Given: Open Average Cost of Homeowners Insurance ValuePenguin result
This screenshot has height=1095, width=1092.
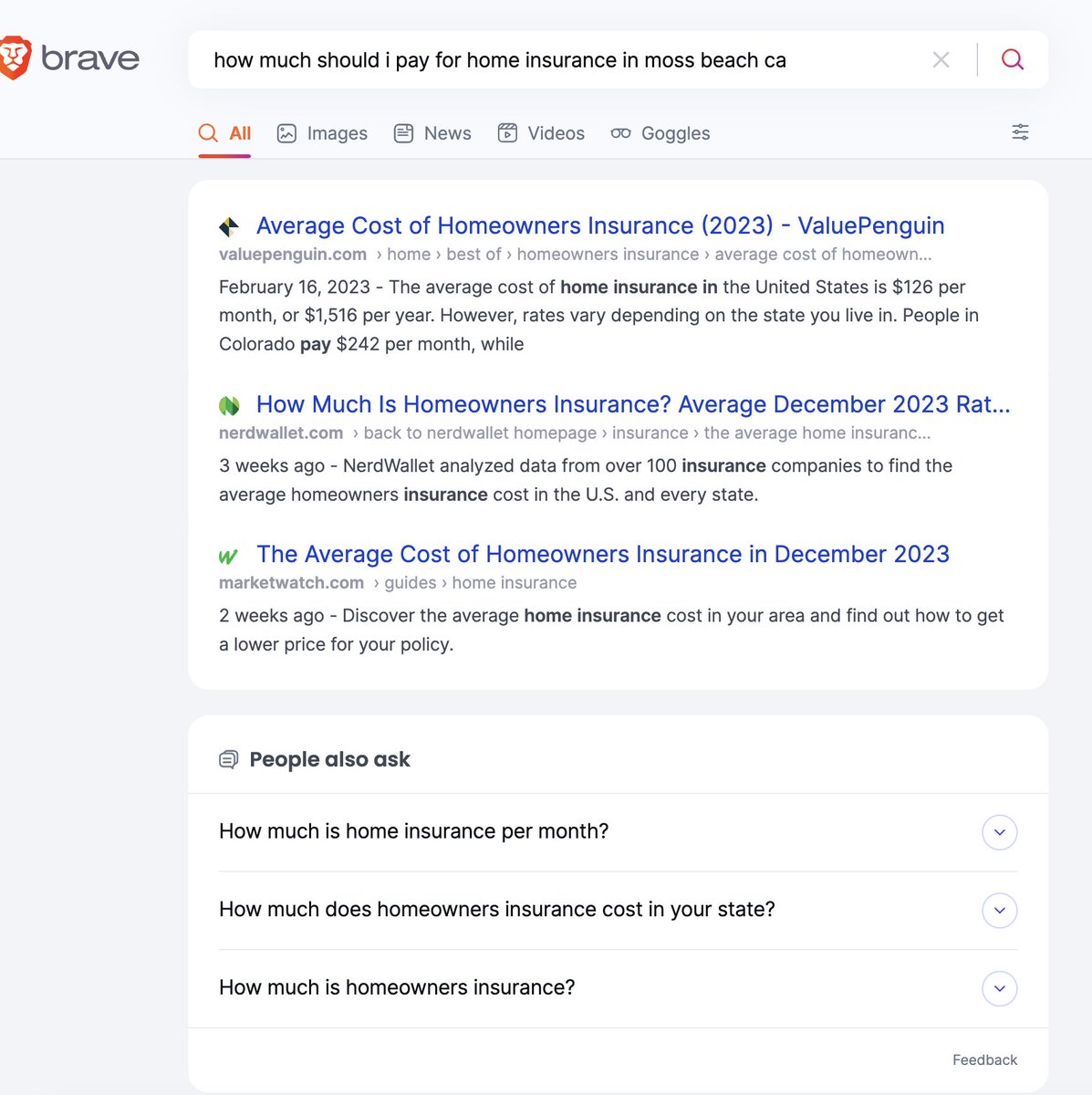Looking at the screenshot, I should 600,225.
